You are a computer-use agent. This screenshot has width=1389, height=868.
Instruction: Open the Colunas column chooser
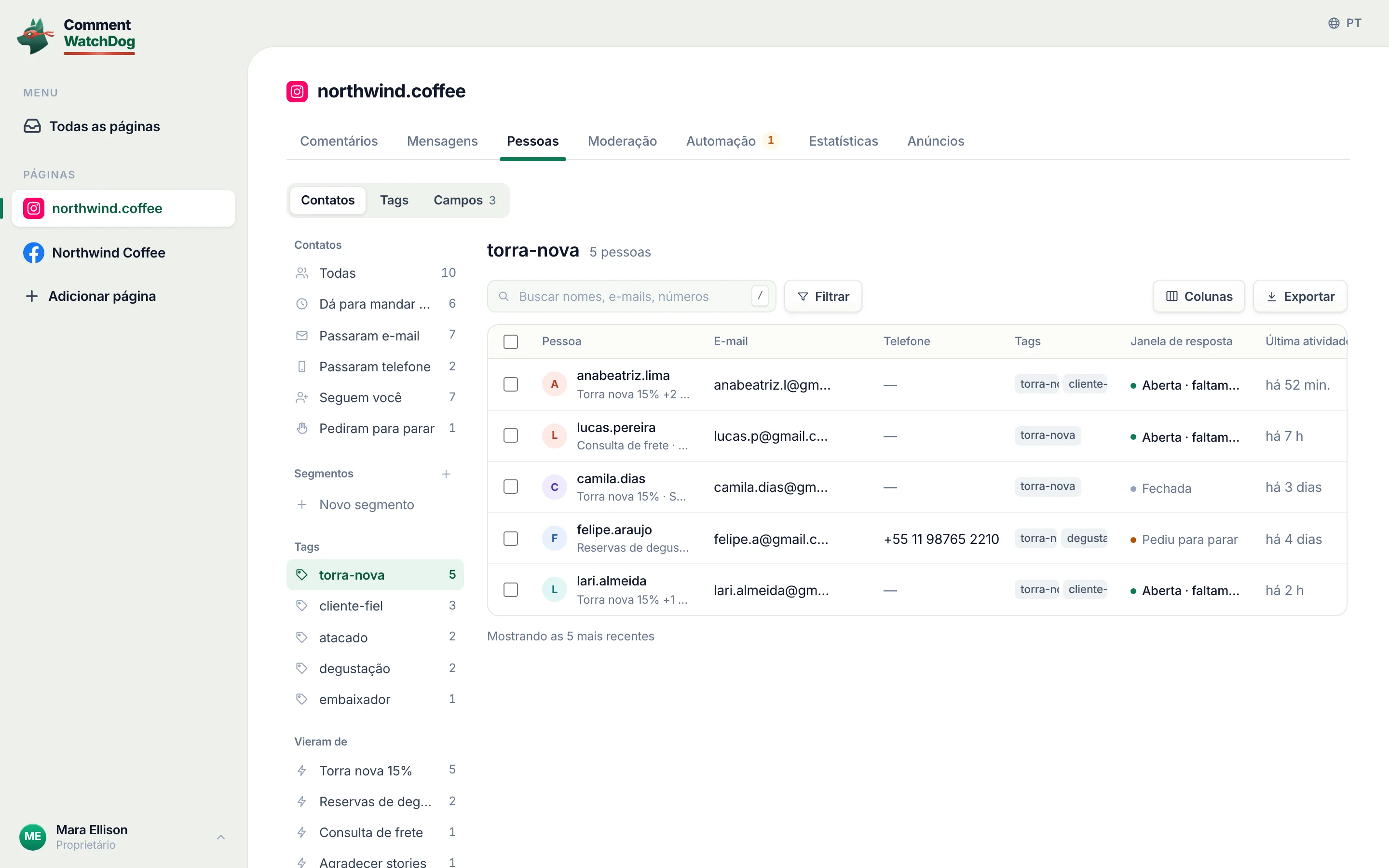[x=1198, y=296]
